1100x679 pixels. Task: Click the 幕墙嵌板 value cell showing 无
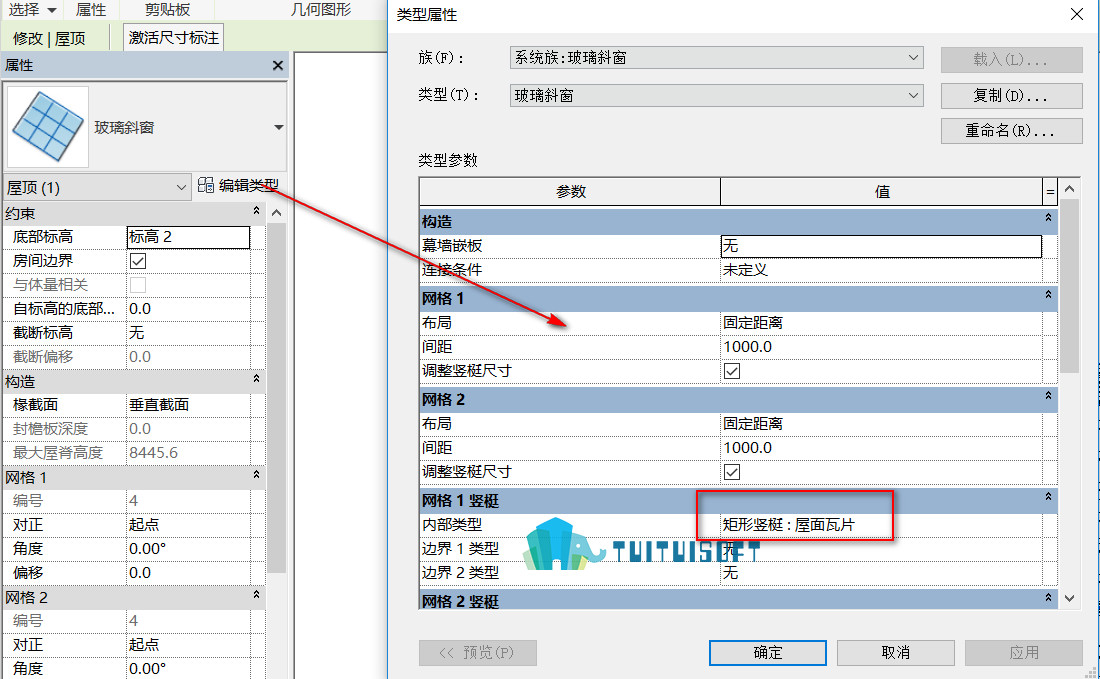pos(881,246)
